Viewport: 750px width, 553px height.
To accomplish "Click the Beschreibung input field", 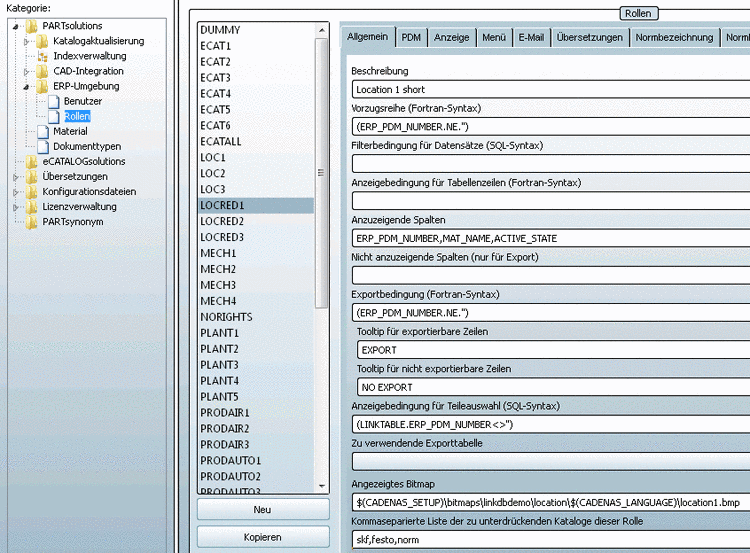I will click(x=551, y=89).
